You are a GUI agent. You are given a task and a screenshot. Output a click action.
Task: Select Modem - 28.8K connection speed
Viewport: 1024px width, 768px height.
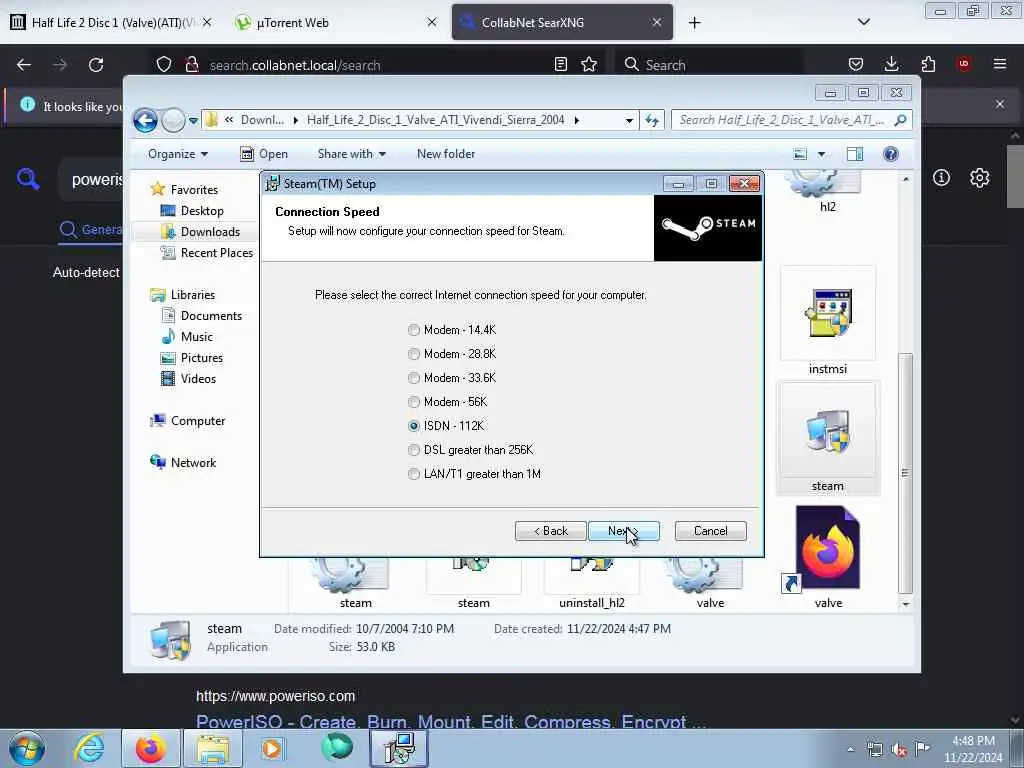tap(452, 354)
